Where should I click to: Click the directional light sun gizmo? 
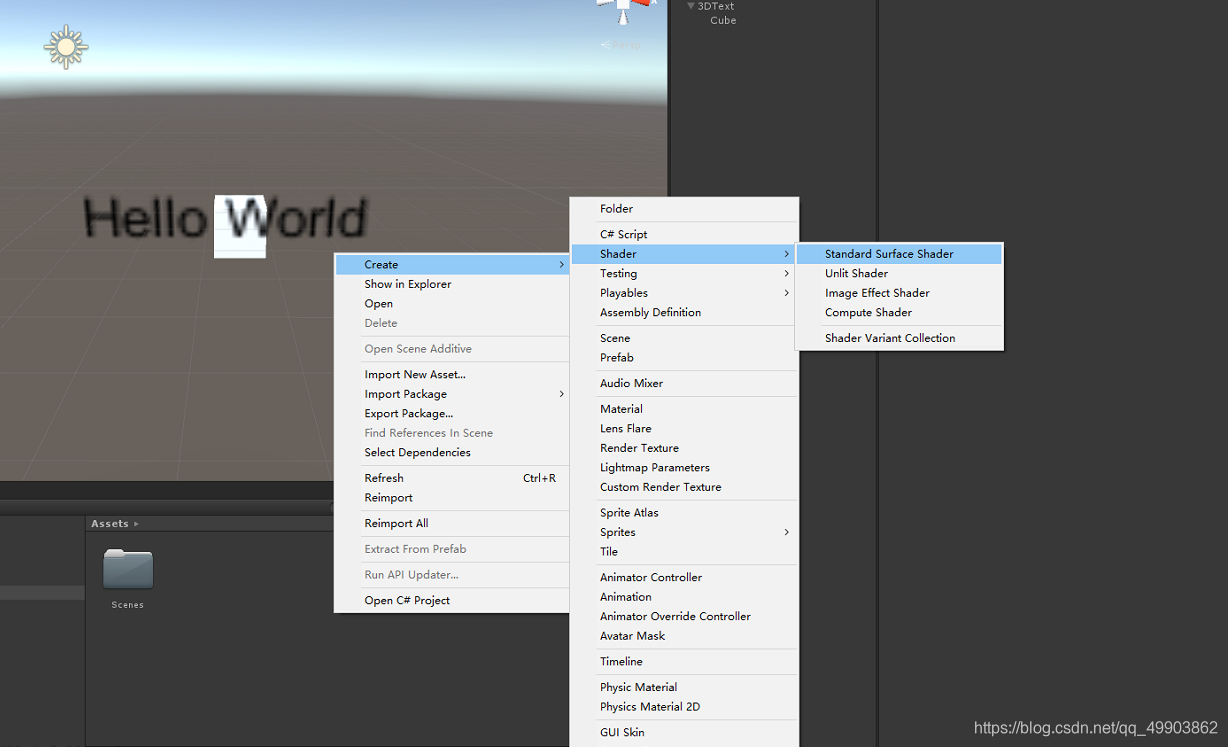click(x=66, y=46)
